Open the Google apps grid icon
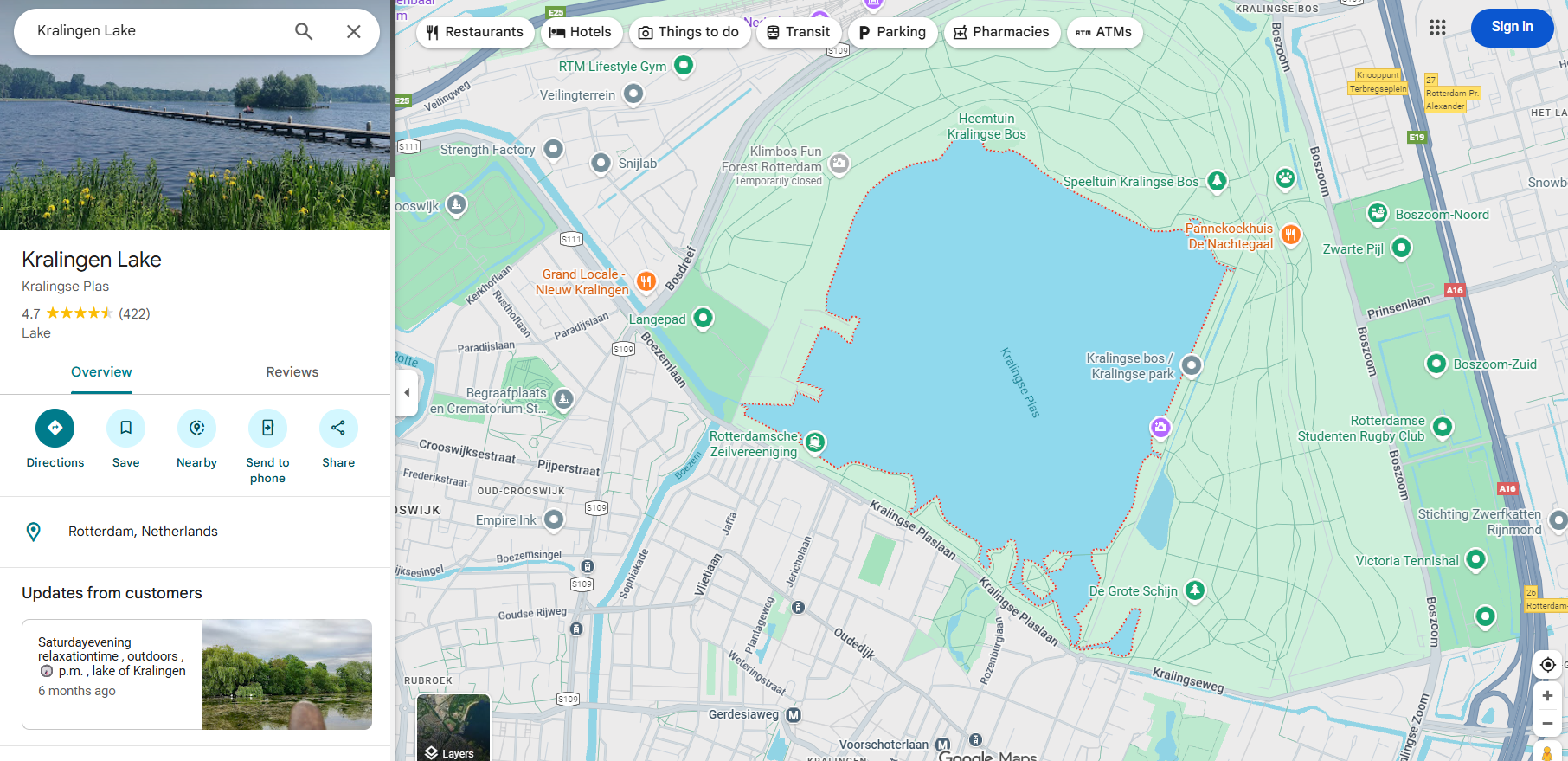Screen dimensions: 1568x761 tap(1437, 28)
